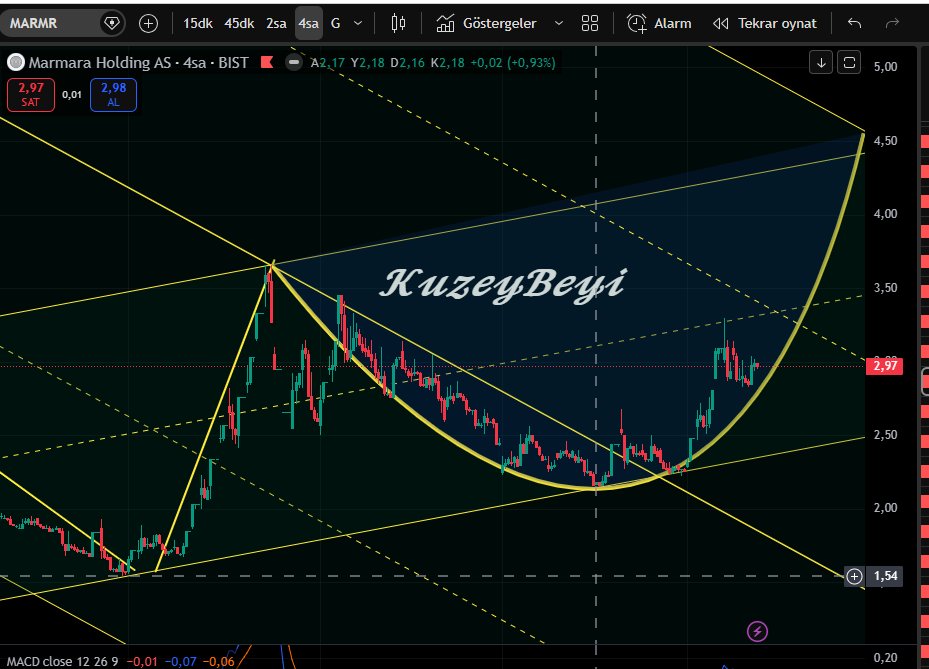
Task: Click the fullscreen frame icon top right
Action: coord(849,62)
